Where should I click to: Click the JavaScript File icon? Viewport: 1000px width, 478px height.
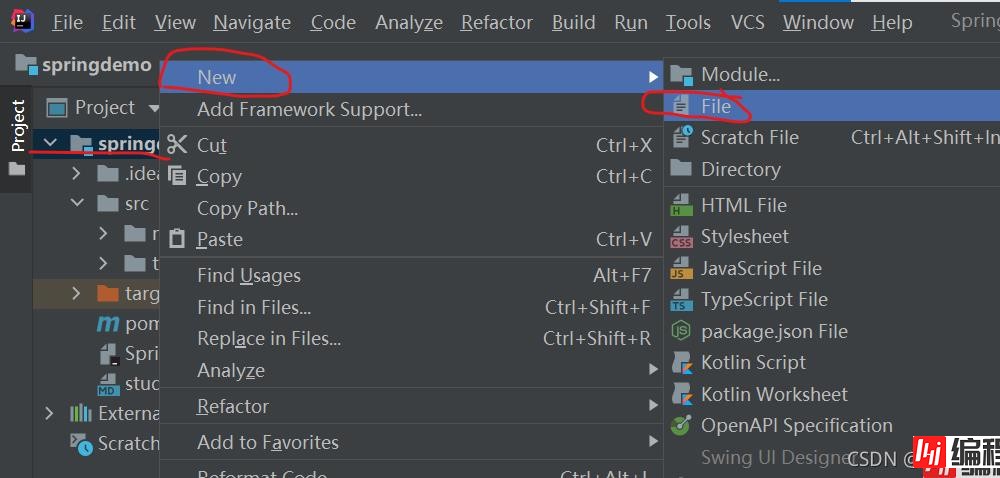point(681,268)
